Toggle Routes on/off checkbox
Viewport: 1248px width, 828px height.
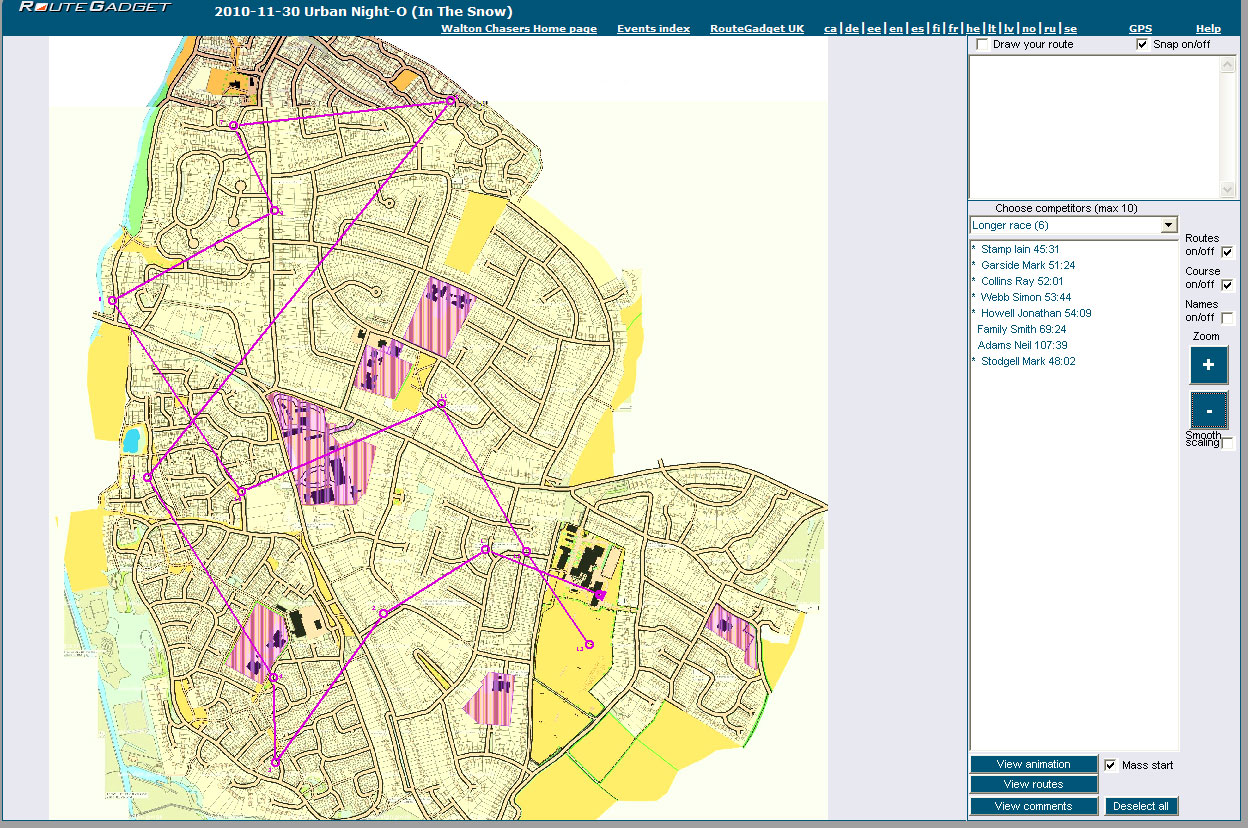coord(1227,252)
